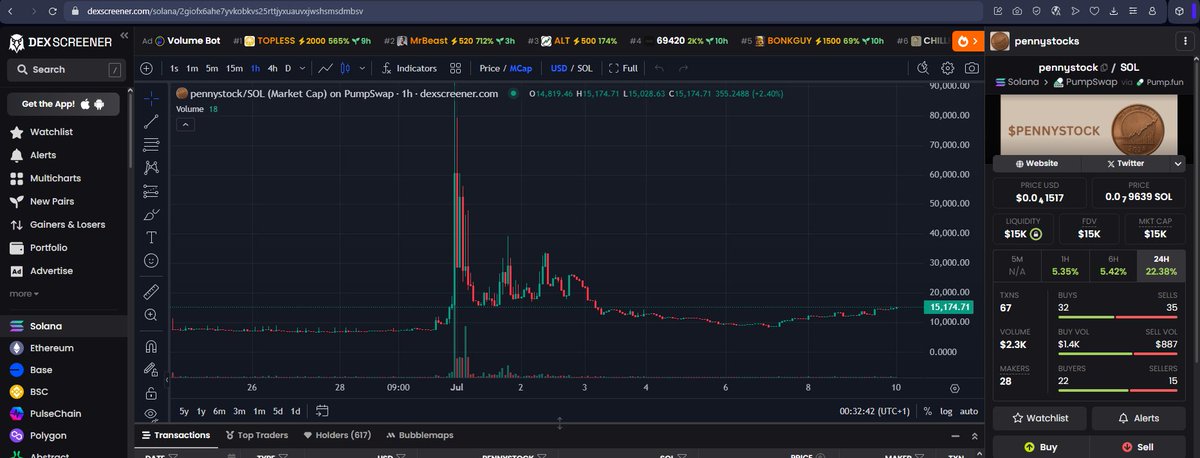Screen dimensions: 1200x458
Task: Toggle magnet mode for drawings
Action: (151, 347)
